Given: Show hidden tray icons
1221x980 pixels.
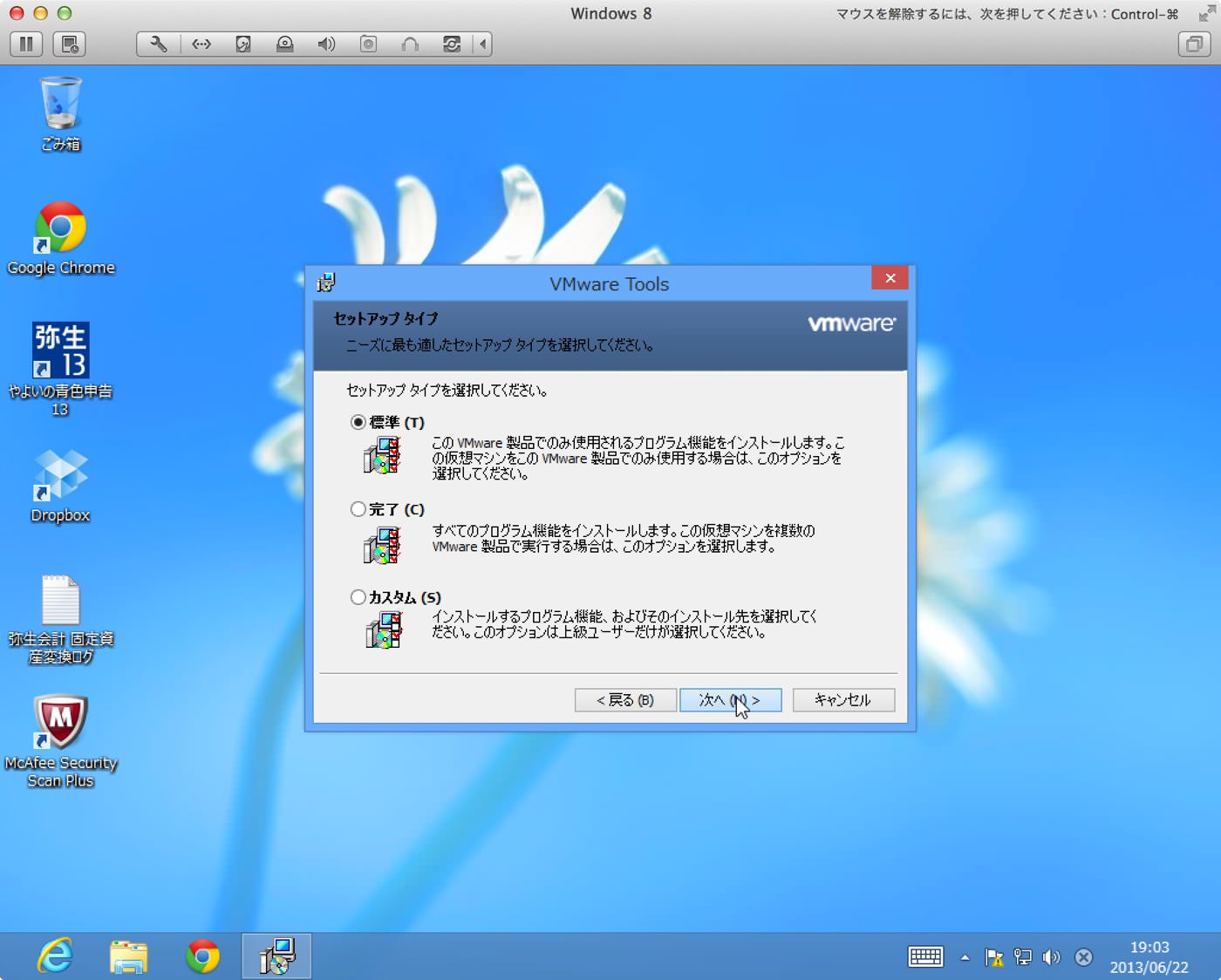Looking at the screenshot, I should pos(965,957).
